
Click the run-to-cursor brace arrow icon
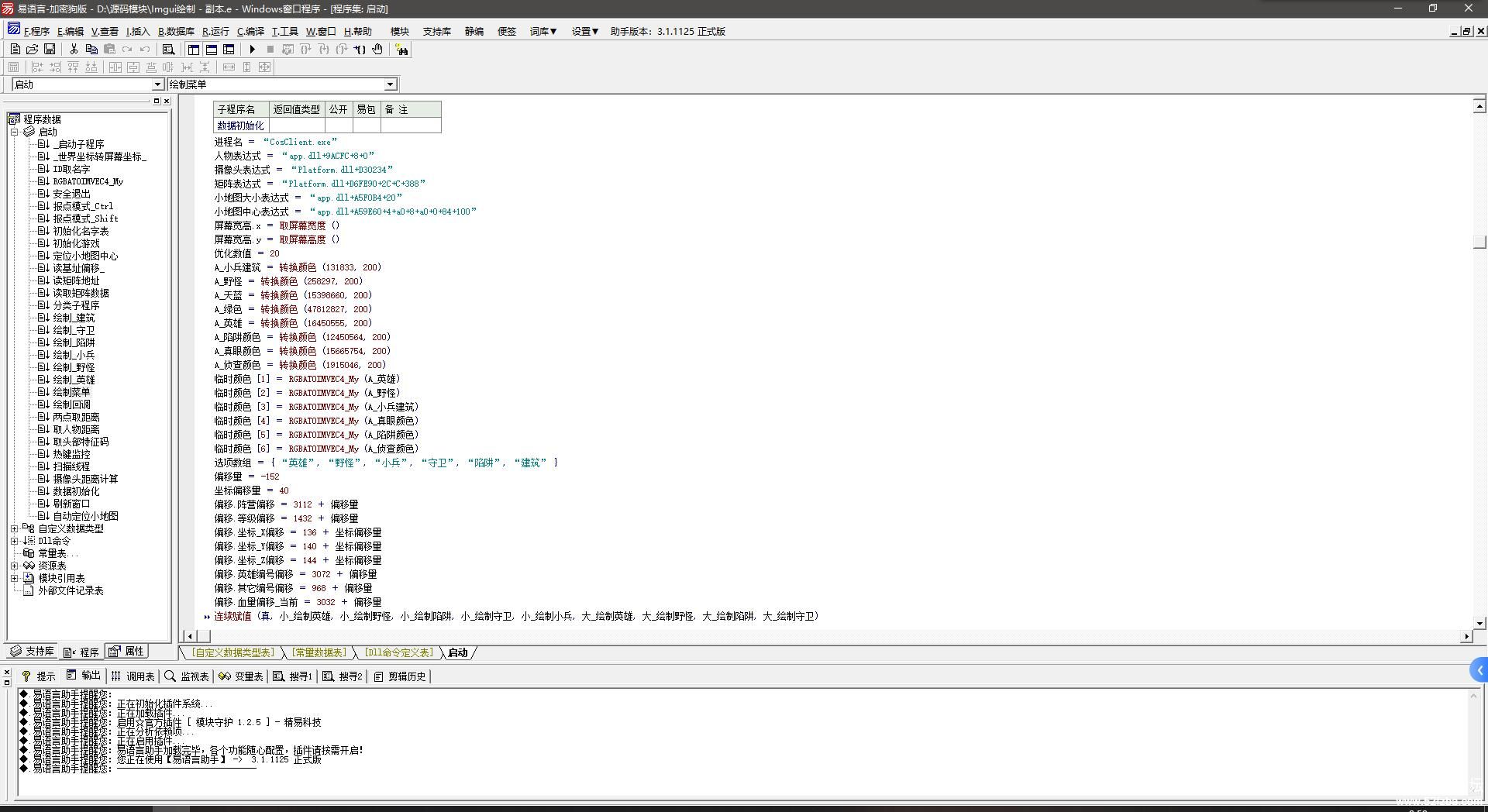[x=360, y=49]
